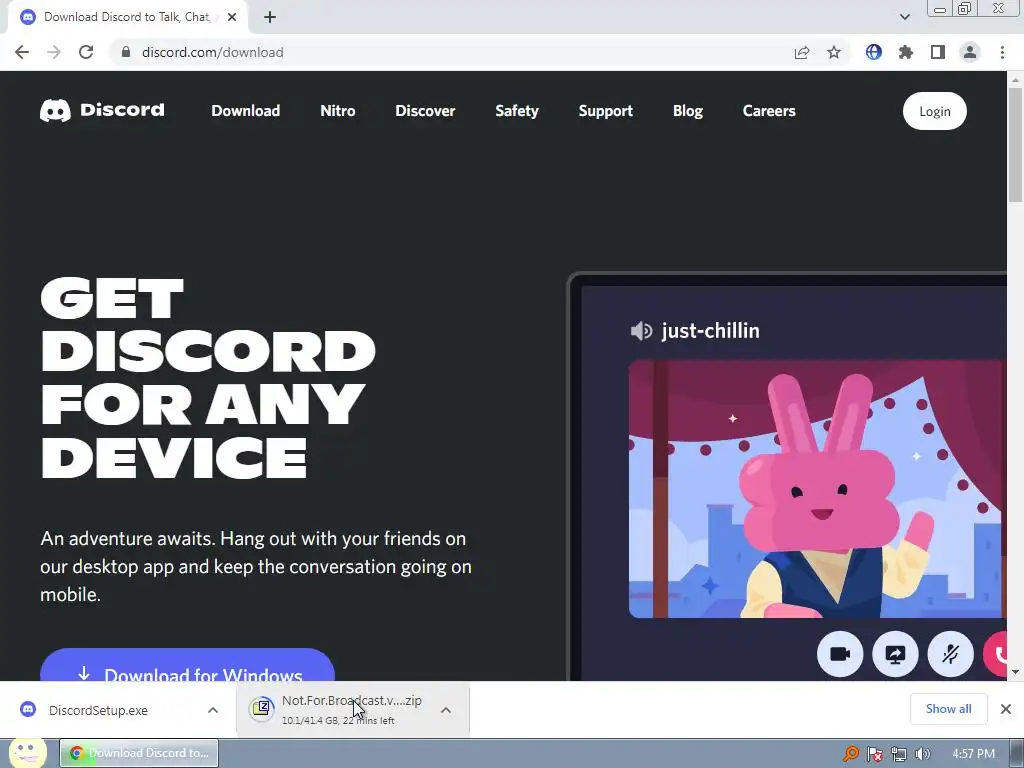Click the pink bunny video thumbnail

817,488
